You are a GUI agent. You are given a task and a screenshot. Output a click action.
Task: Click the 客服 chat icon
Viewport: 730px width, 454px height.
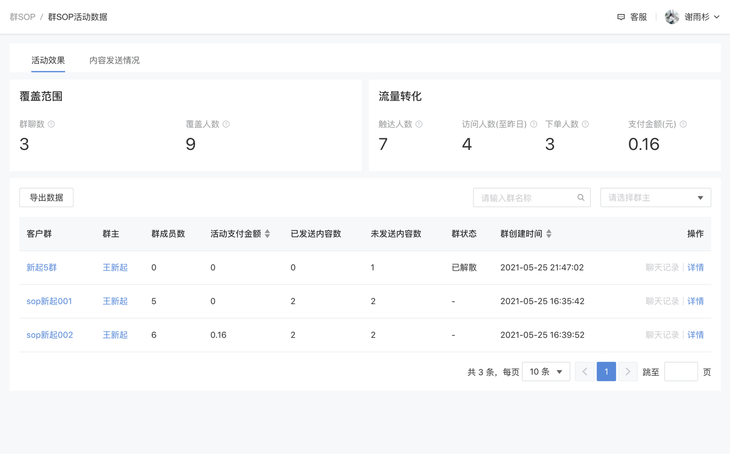pyautogui.click(x=621, y=17)
